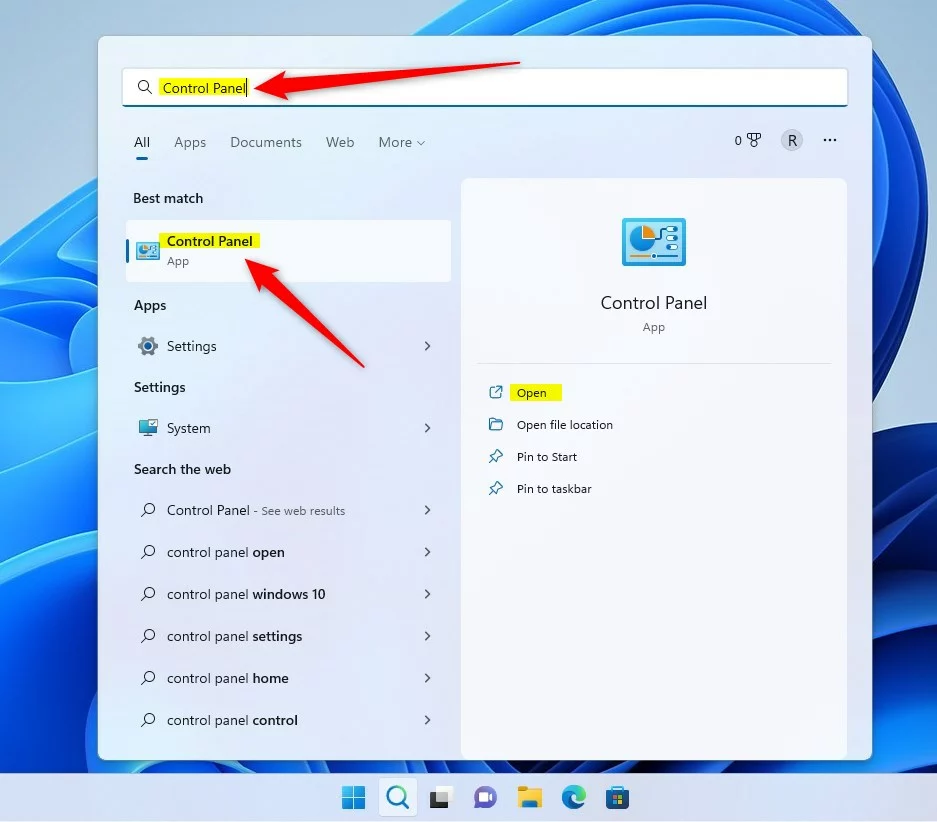Open the Settings app result

pos(288,346)
